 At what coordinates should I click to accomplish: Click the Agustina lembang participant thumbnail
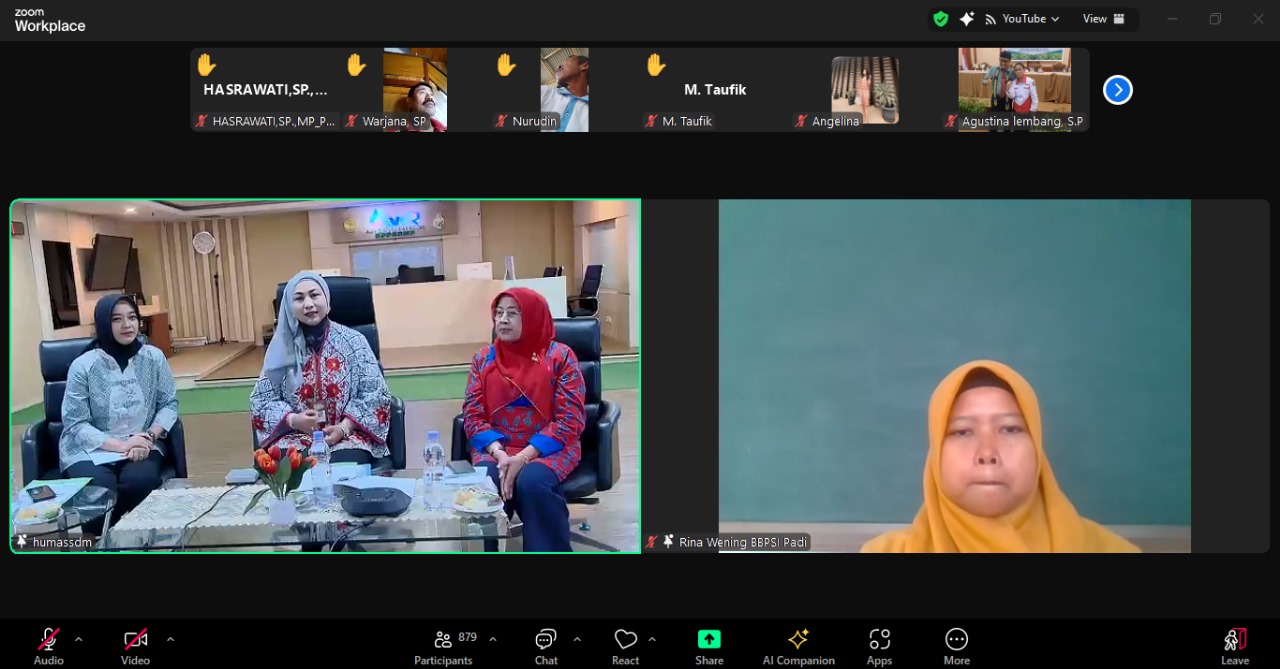pyautogui.click(x=1014, y=89)
